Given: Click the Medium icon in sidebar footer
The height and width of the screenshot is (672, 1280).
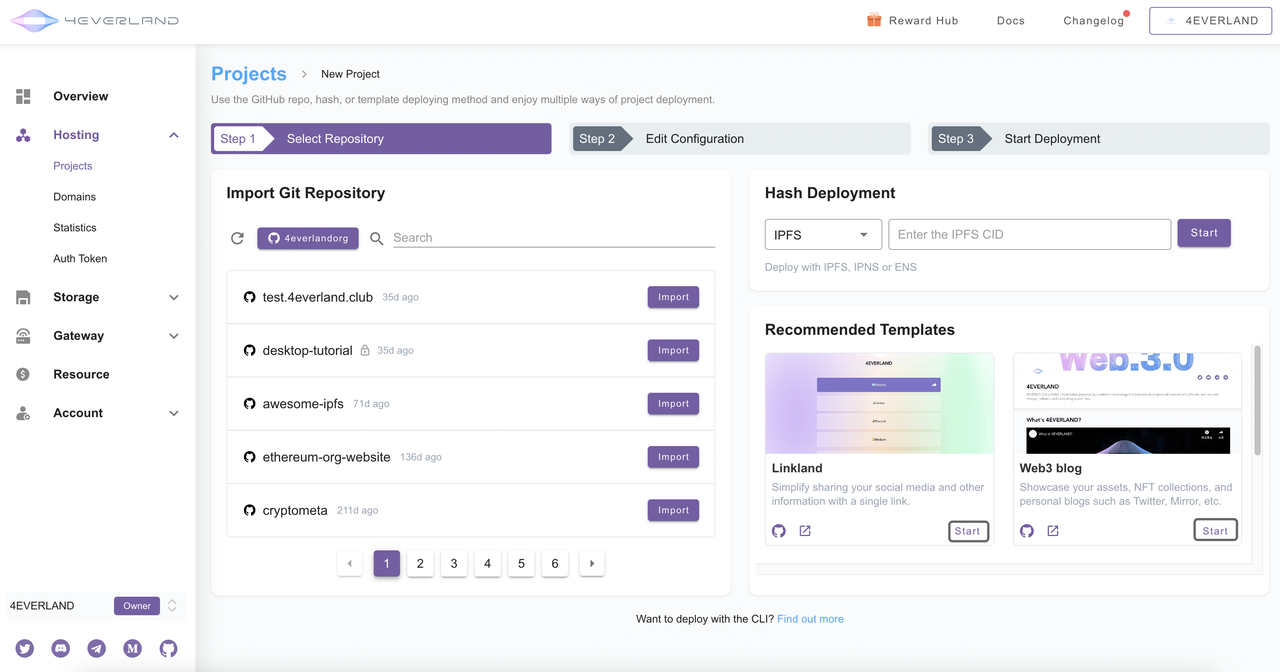Looking at the screenshot, I should [132, 649].
